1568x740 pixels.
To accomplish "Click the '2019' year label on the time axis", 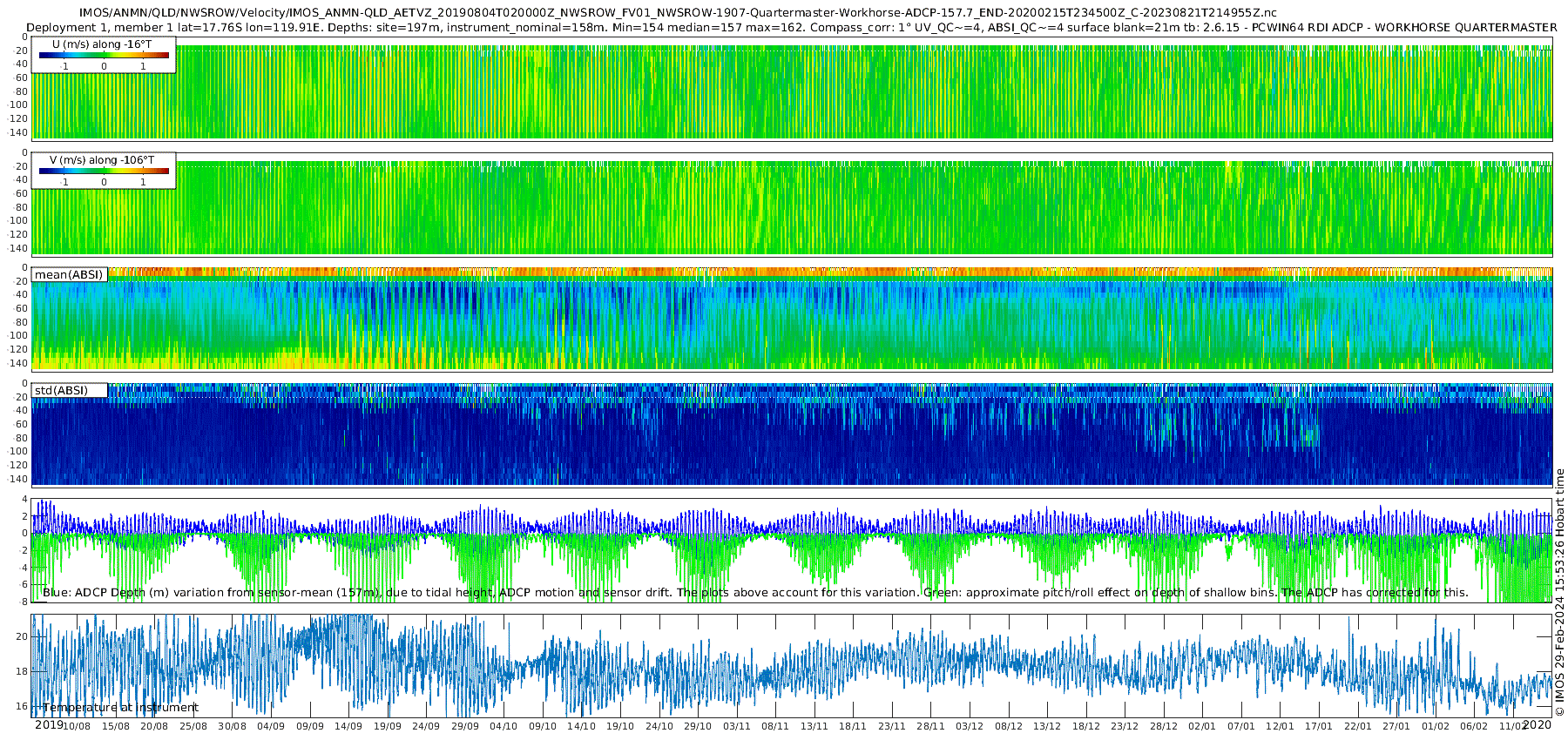I will pos(49,725).
